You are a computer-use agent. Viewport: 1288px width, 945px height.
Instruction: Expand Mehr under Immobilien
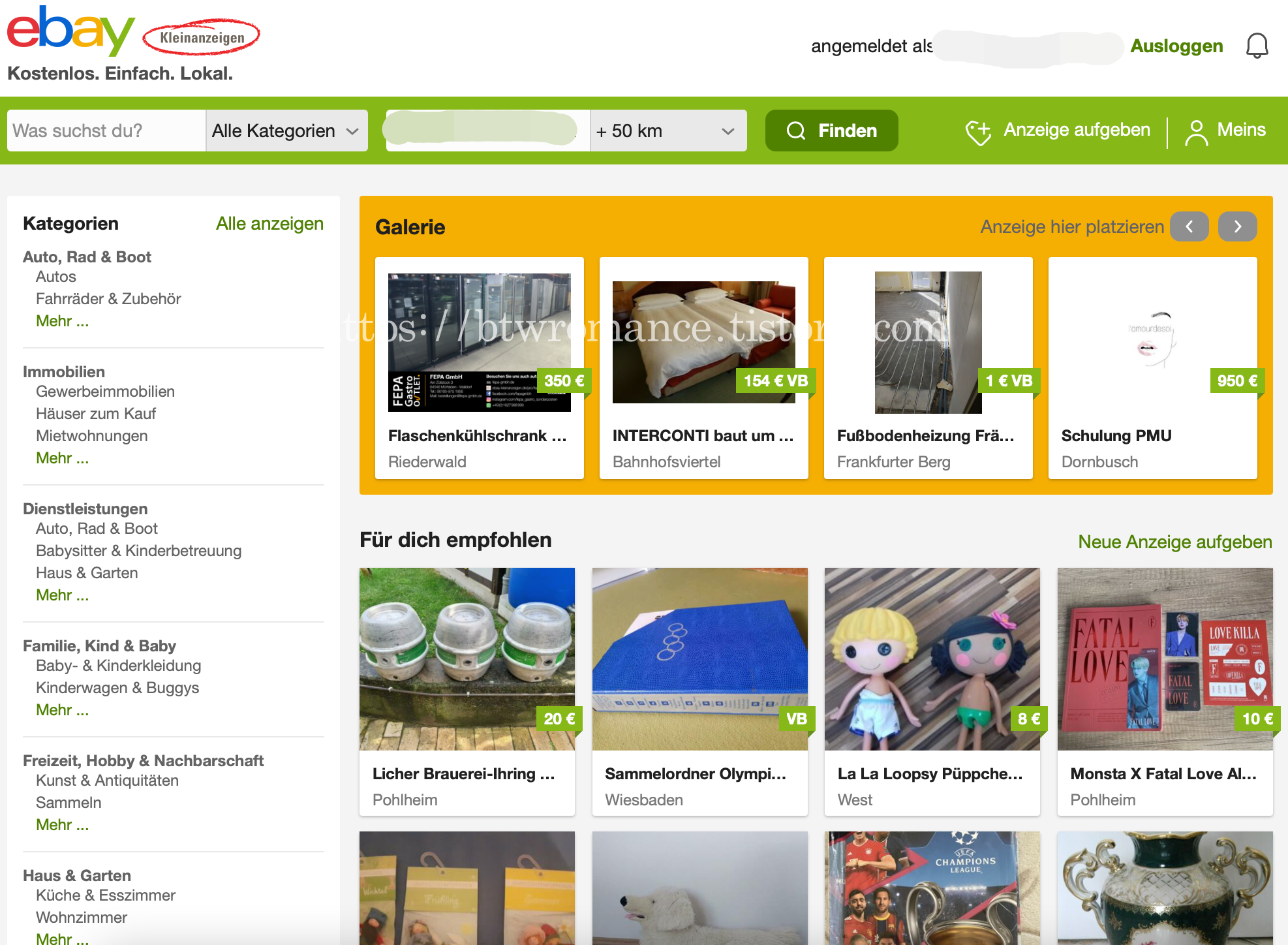tap(62, 458)
